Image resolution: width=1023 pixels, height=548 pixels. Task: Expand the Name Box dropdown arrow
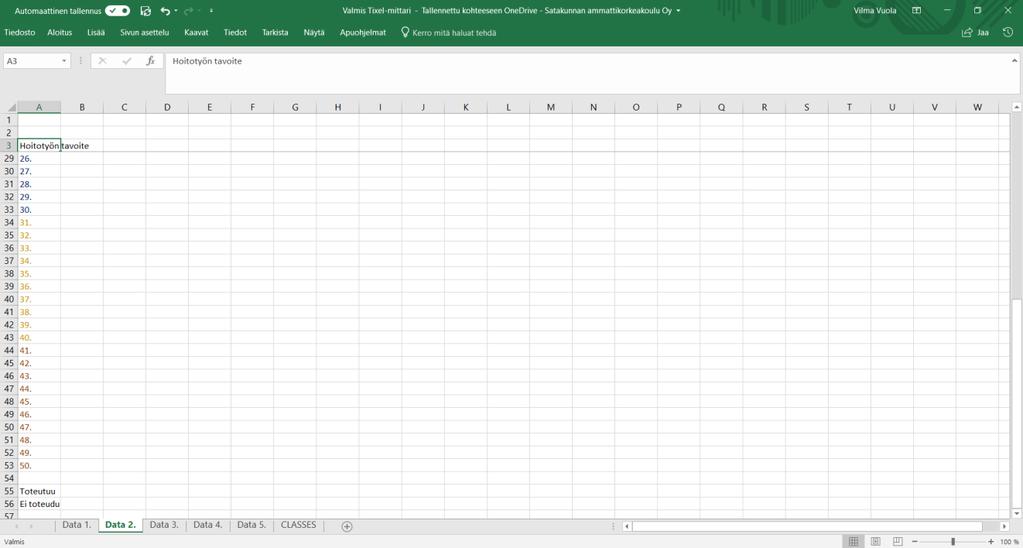[x=64, y=61]
